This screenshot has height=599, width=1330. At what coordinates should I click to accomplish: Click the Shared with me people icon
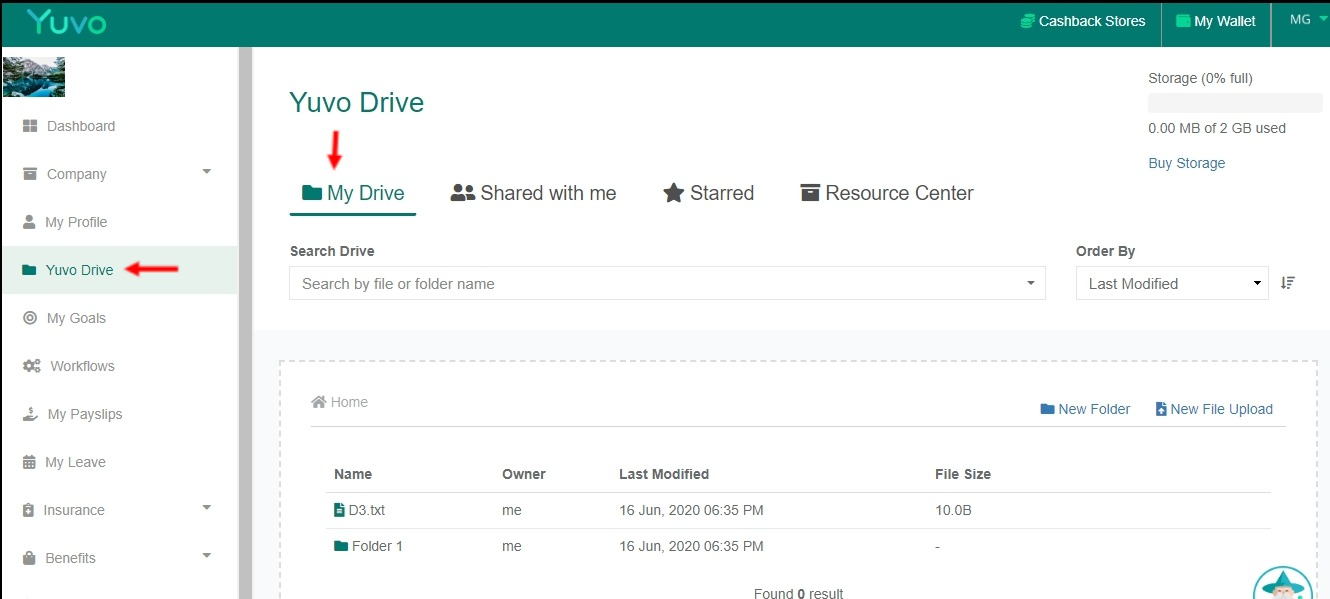(x=463, y=193)
